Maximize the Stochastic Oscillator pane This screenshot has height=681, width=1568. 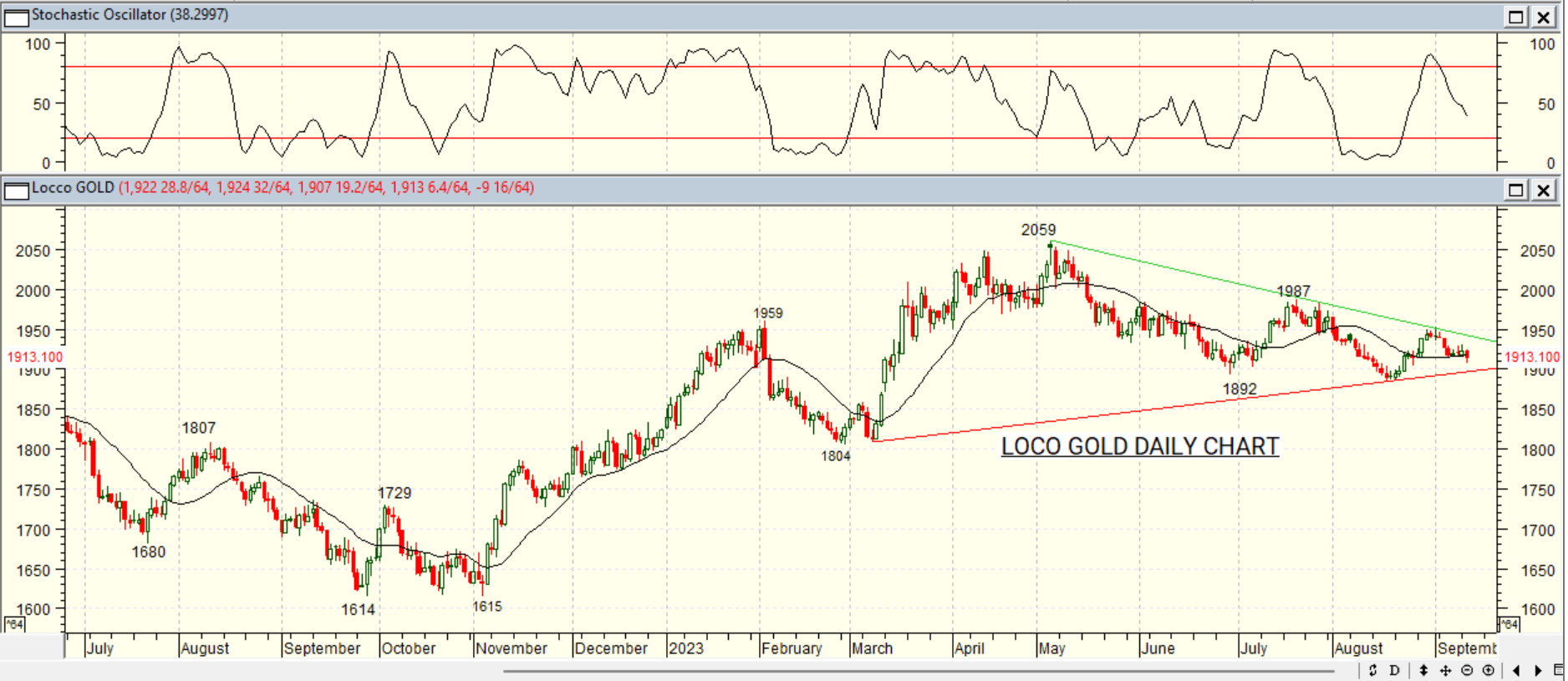tap(1516, 17)
